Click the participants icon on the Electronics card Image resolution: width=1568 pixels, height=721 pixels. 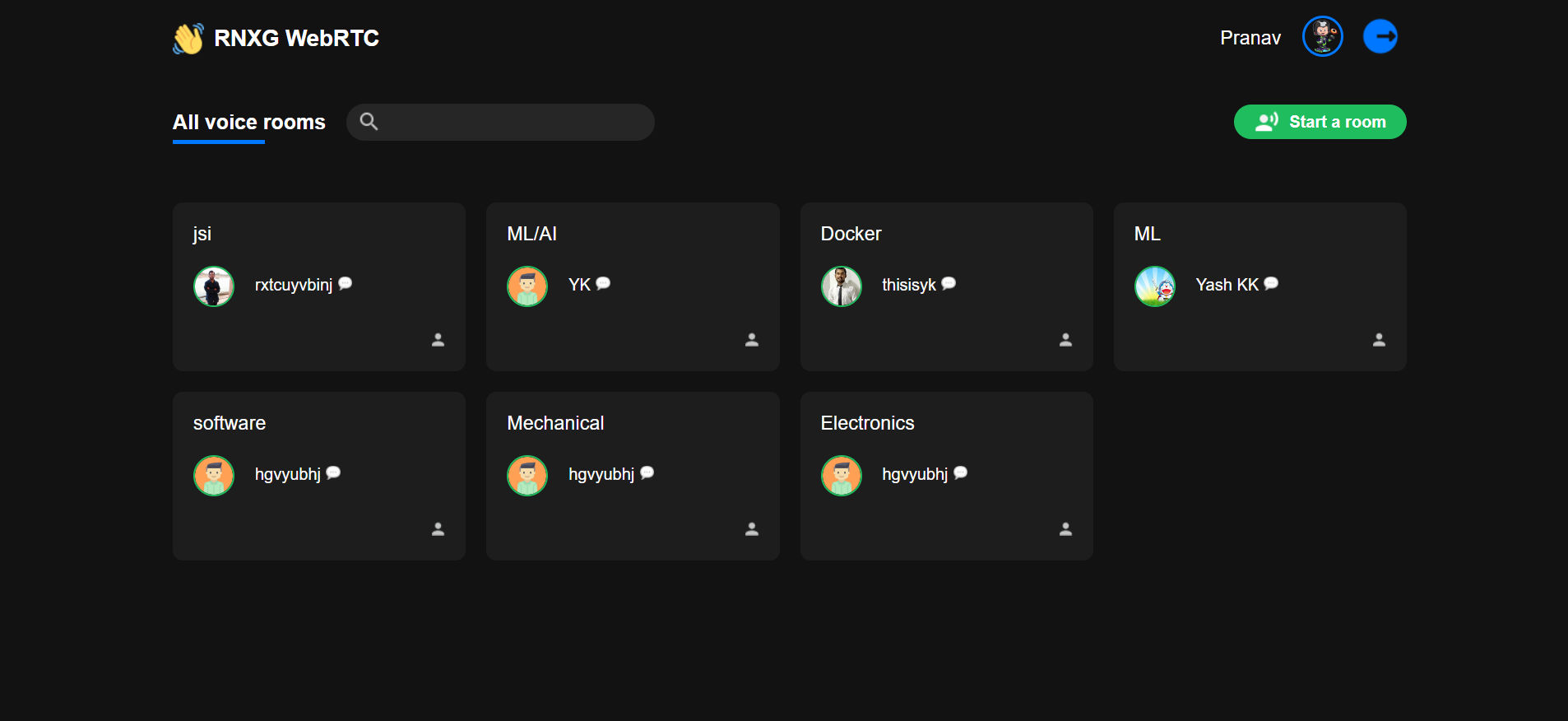(1065, 529)
